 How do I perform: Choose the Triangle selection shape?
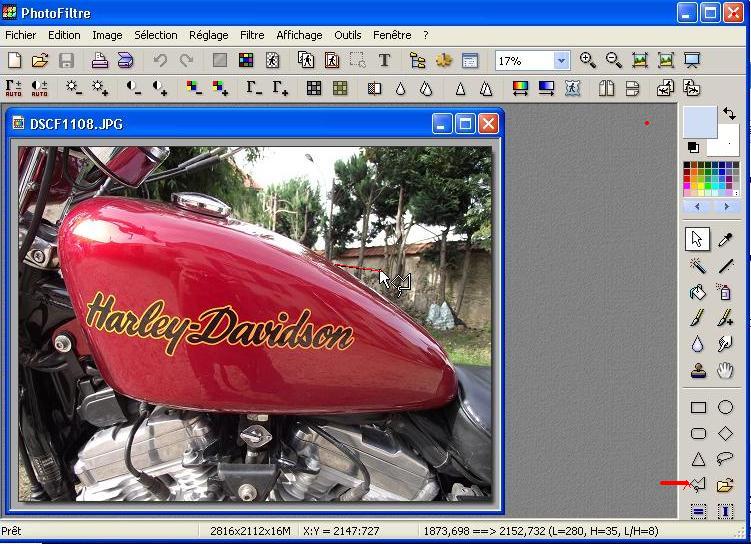click(698, 459)
